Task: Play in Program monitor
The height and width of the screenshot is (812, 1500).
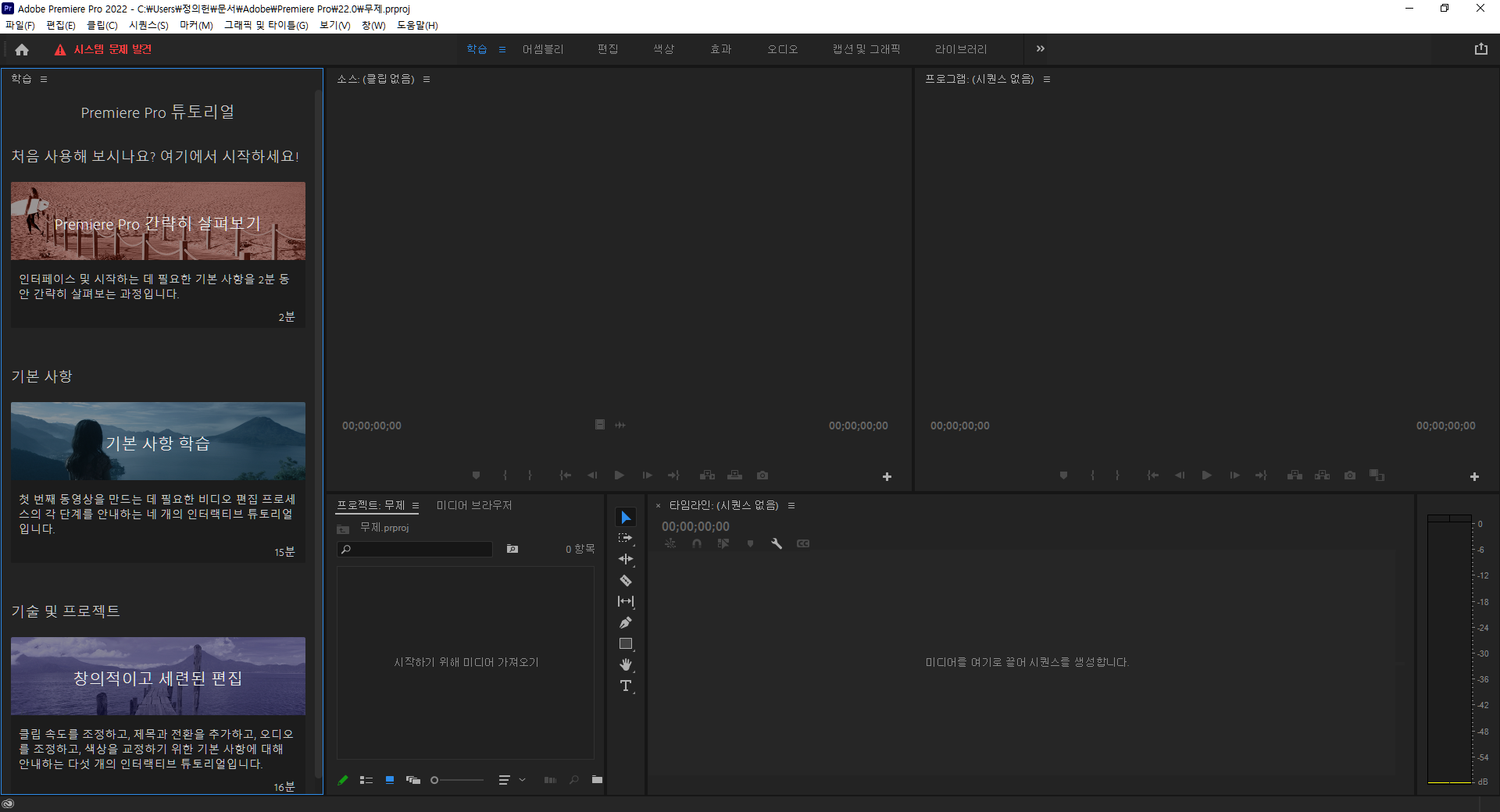Action: [1207, 475]
